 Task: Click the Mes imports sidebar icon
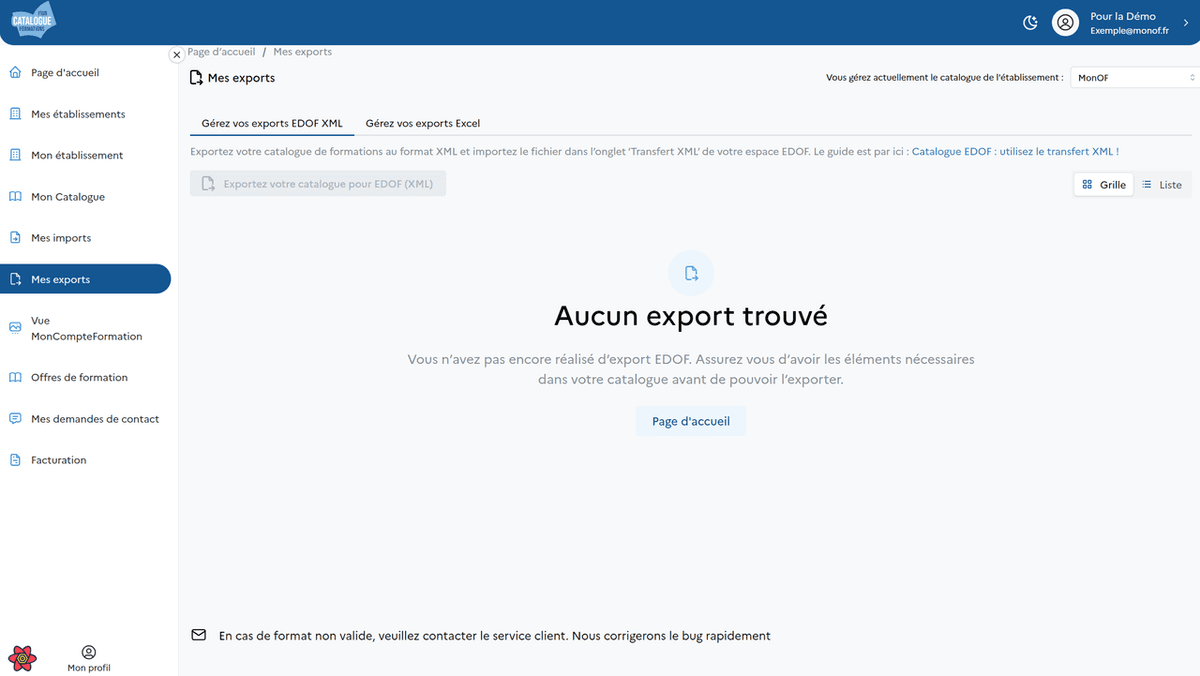click(x=14, y=237)
